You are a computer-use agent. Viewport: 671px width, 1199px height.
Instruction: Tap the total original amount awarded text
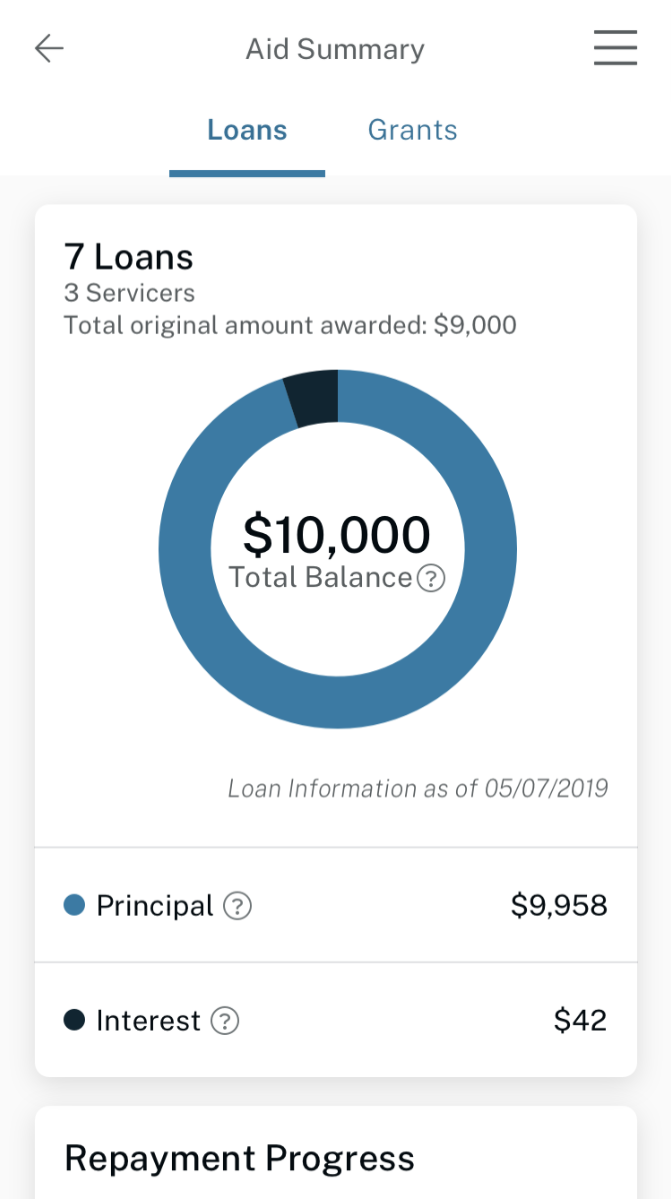point(289,324)
